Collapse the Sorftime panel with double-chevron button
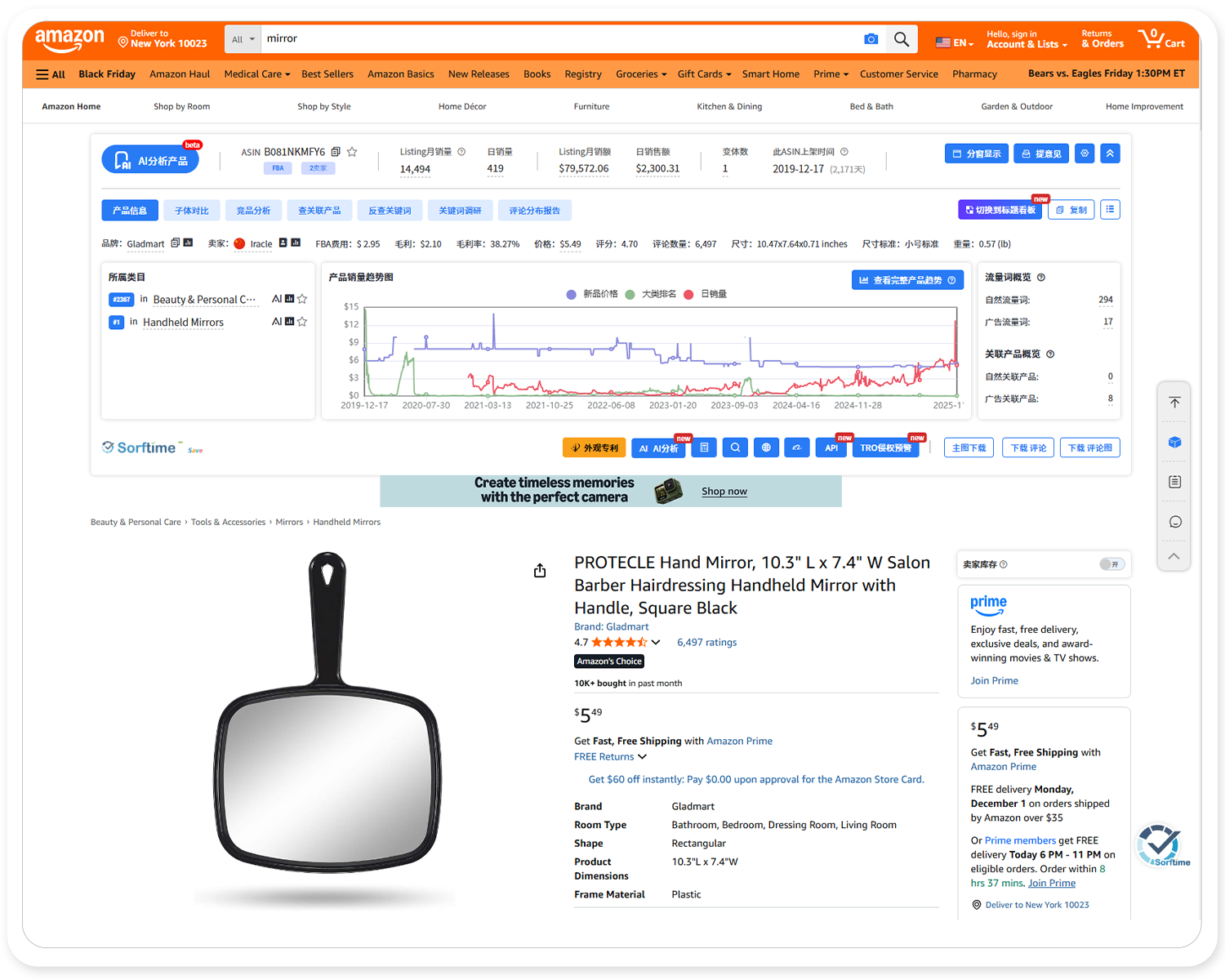 pos(1110,154)
